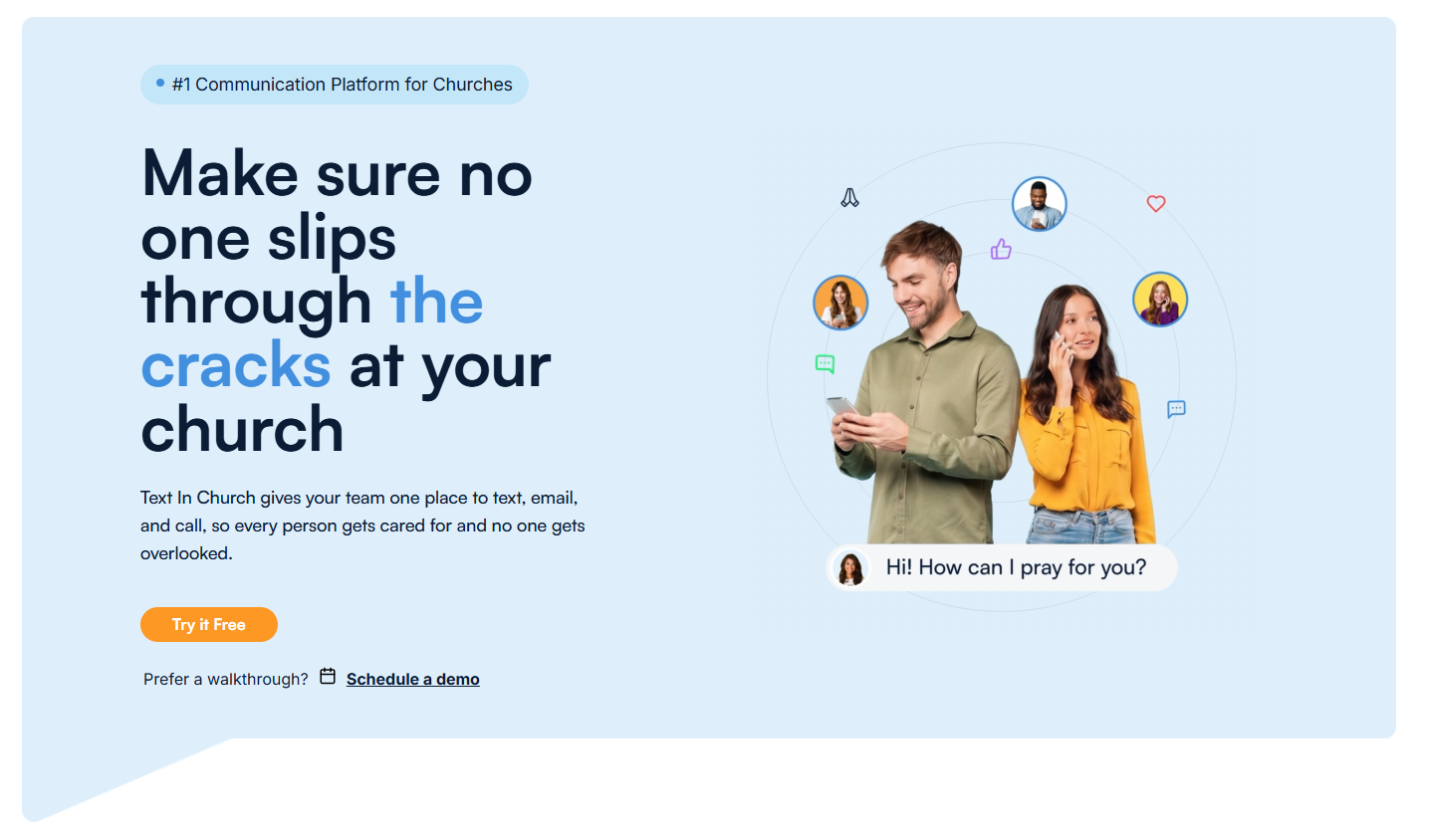Click the woman avatar with orange background
The height and width of the screenshot is (840, 1429).
(x=841, y=303)
